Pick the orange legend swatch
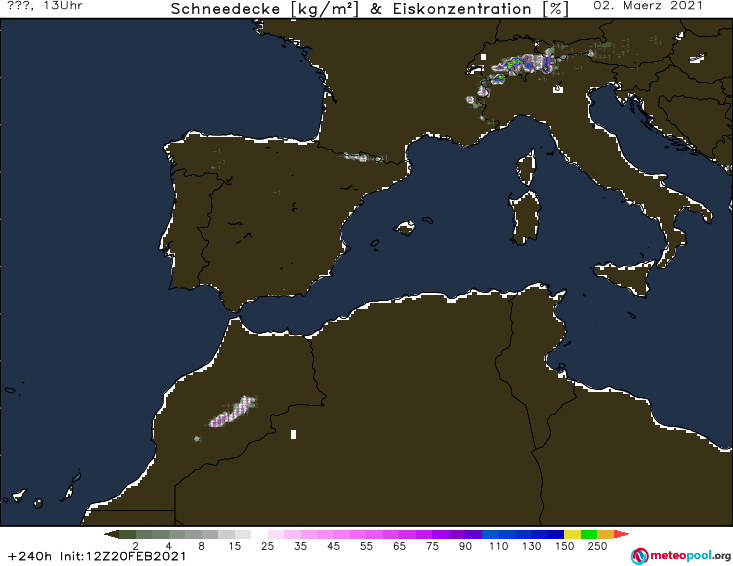The height and width of the screenshot is (566, 733). click(605, 534)
